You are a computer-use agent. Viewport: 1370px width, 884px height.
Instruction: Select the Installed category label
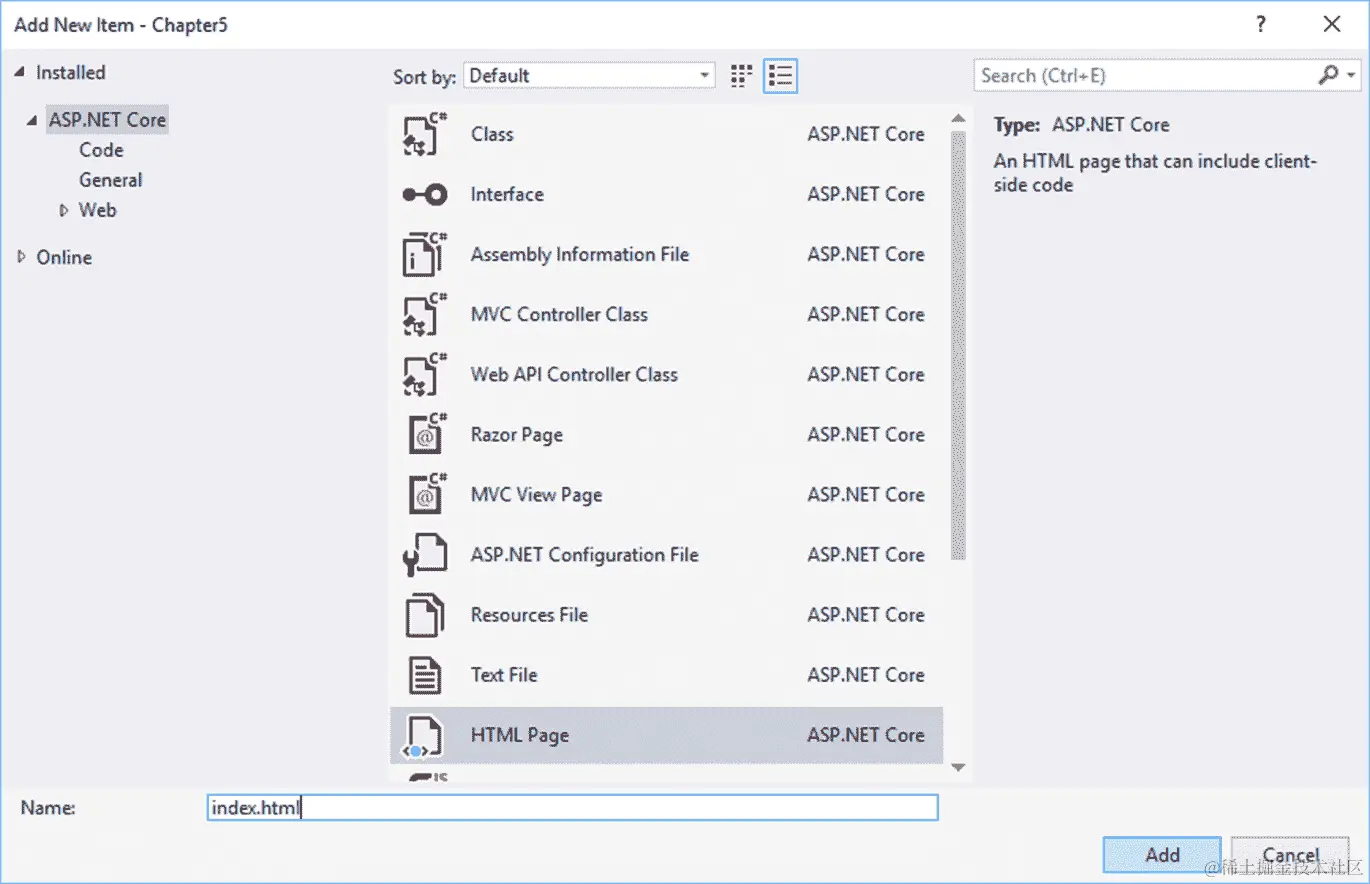70,73
